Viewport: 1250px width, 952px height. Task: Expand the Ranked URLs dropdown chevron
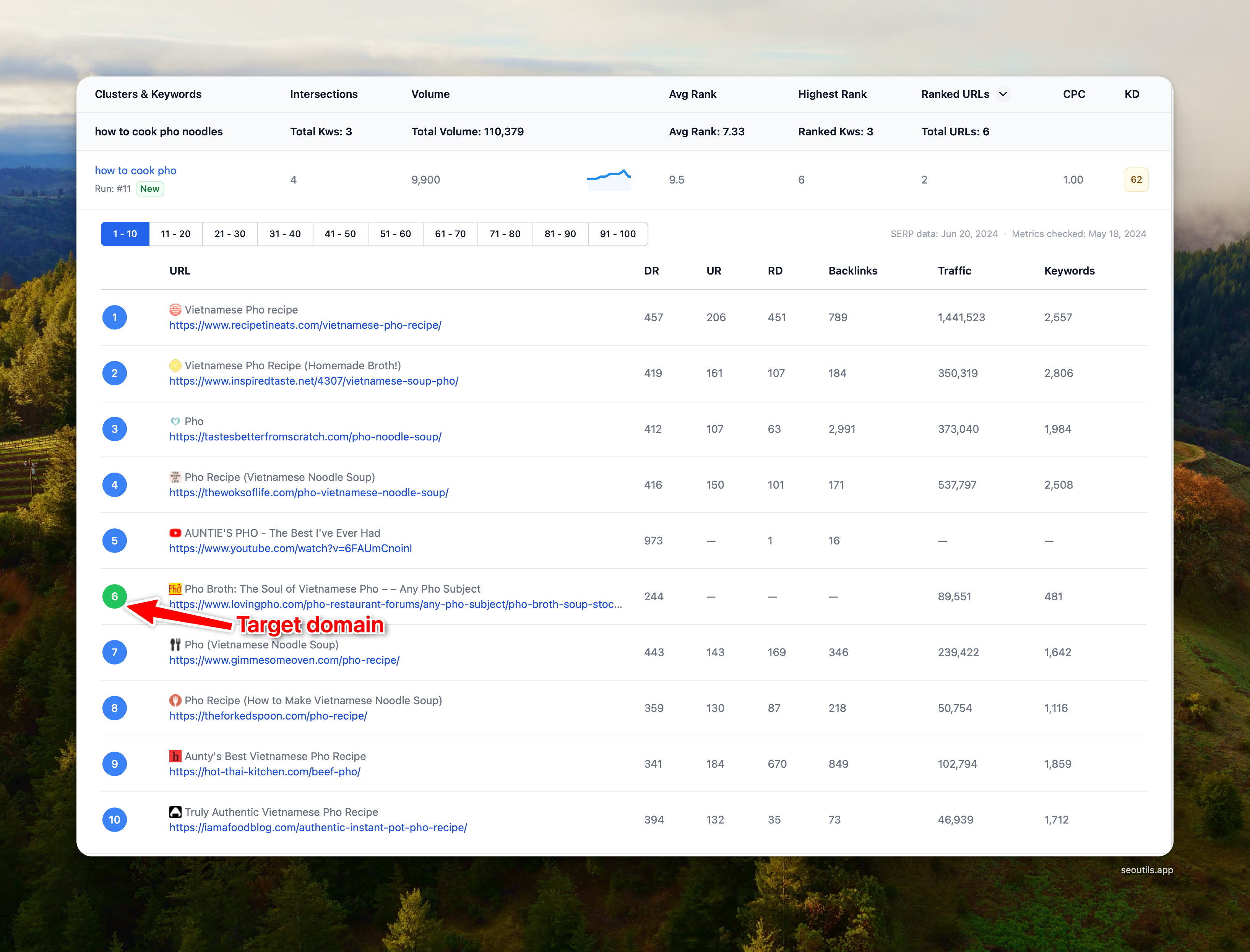click(x=1003, y=94)
